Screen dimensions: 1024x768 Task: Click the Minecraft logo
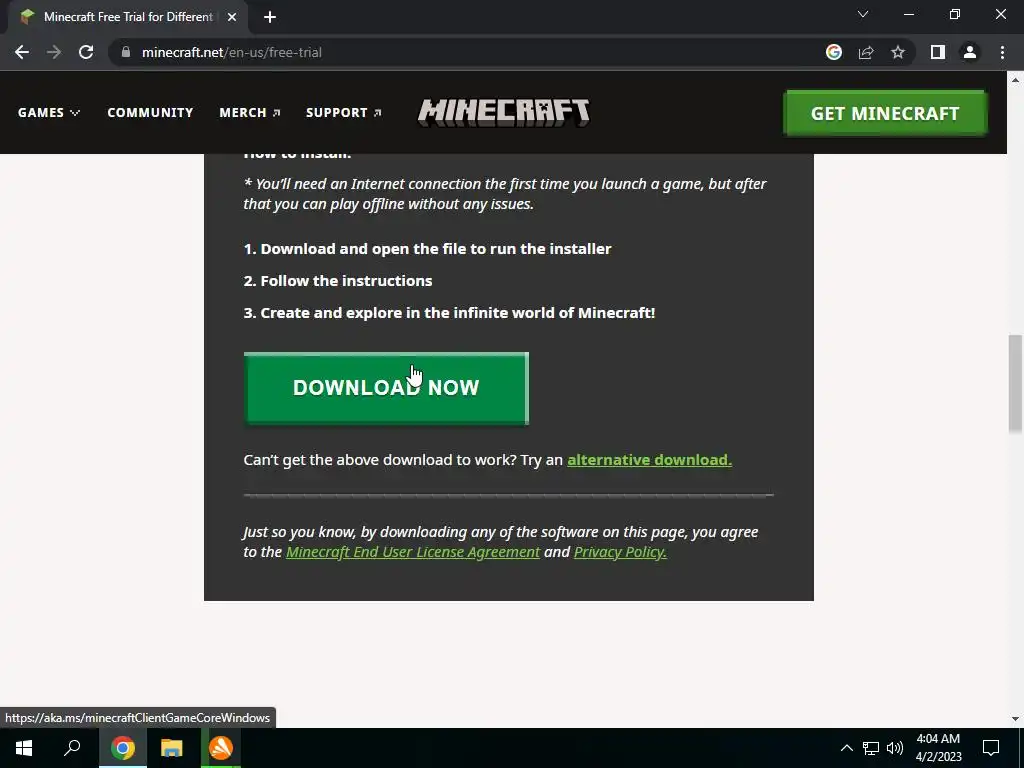504,112
